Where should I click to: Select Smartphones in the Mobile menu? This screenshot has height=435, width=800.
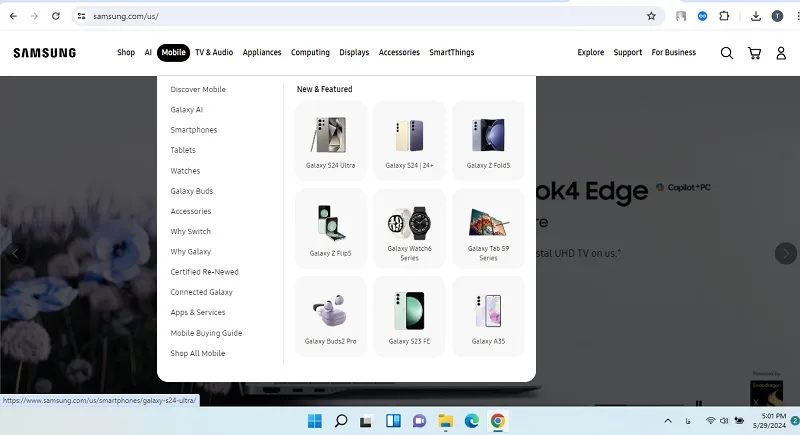coord(194,130)
